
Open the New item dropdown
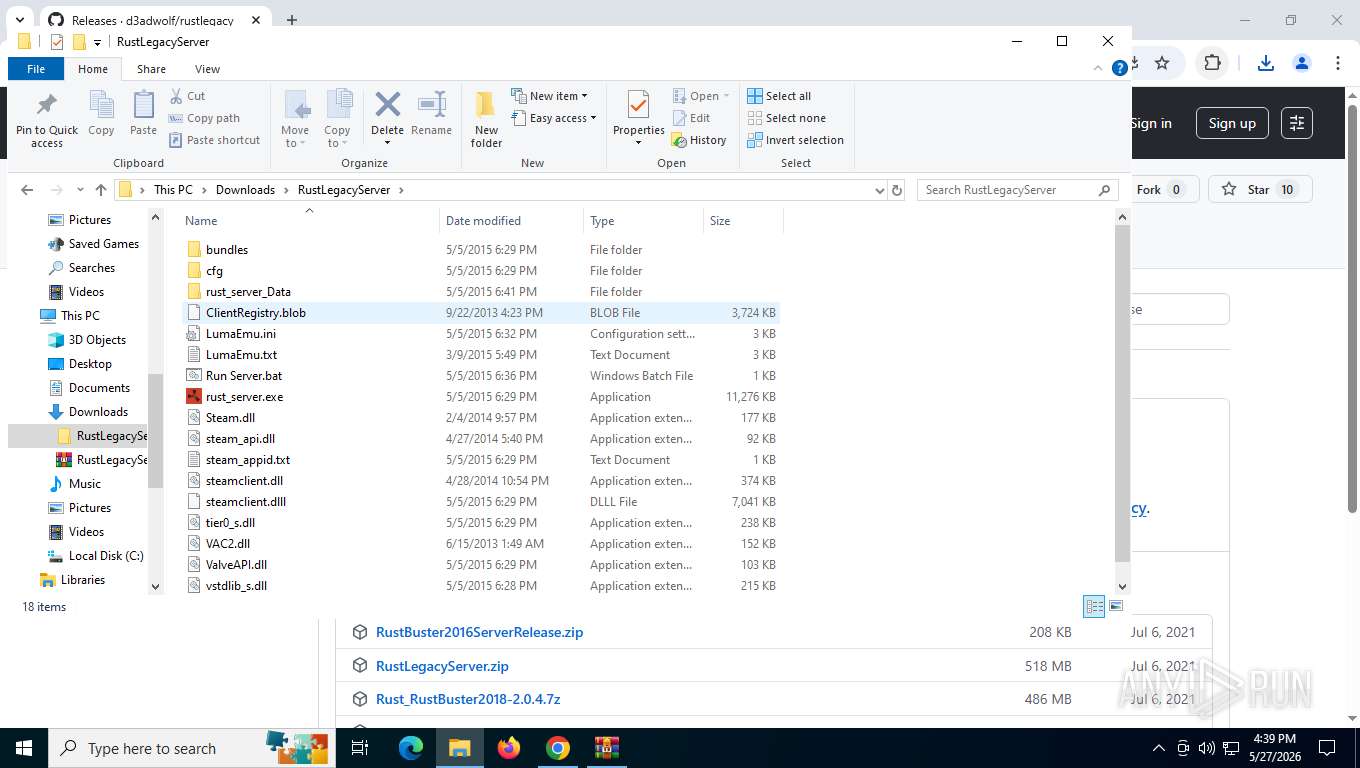tap(549, 96)
